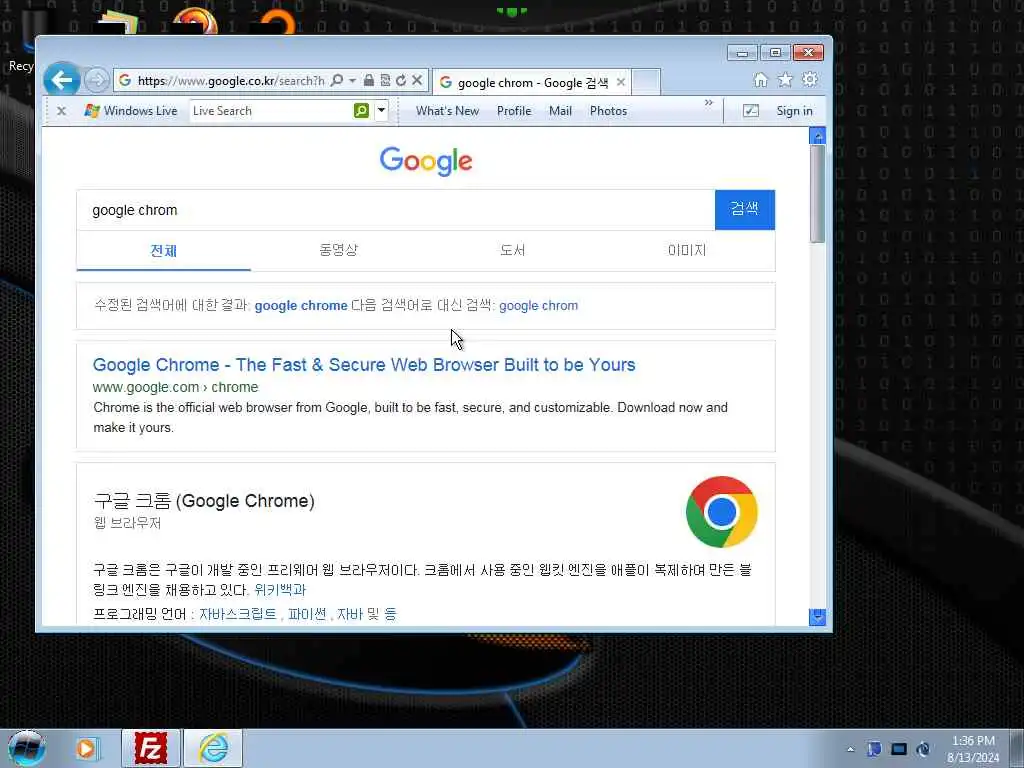Viewport: 1024px width, 768px height.
Task: Open the 파이썬 link
Action: click(x=307, y=614)
